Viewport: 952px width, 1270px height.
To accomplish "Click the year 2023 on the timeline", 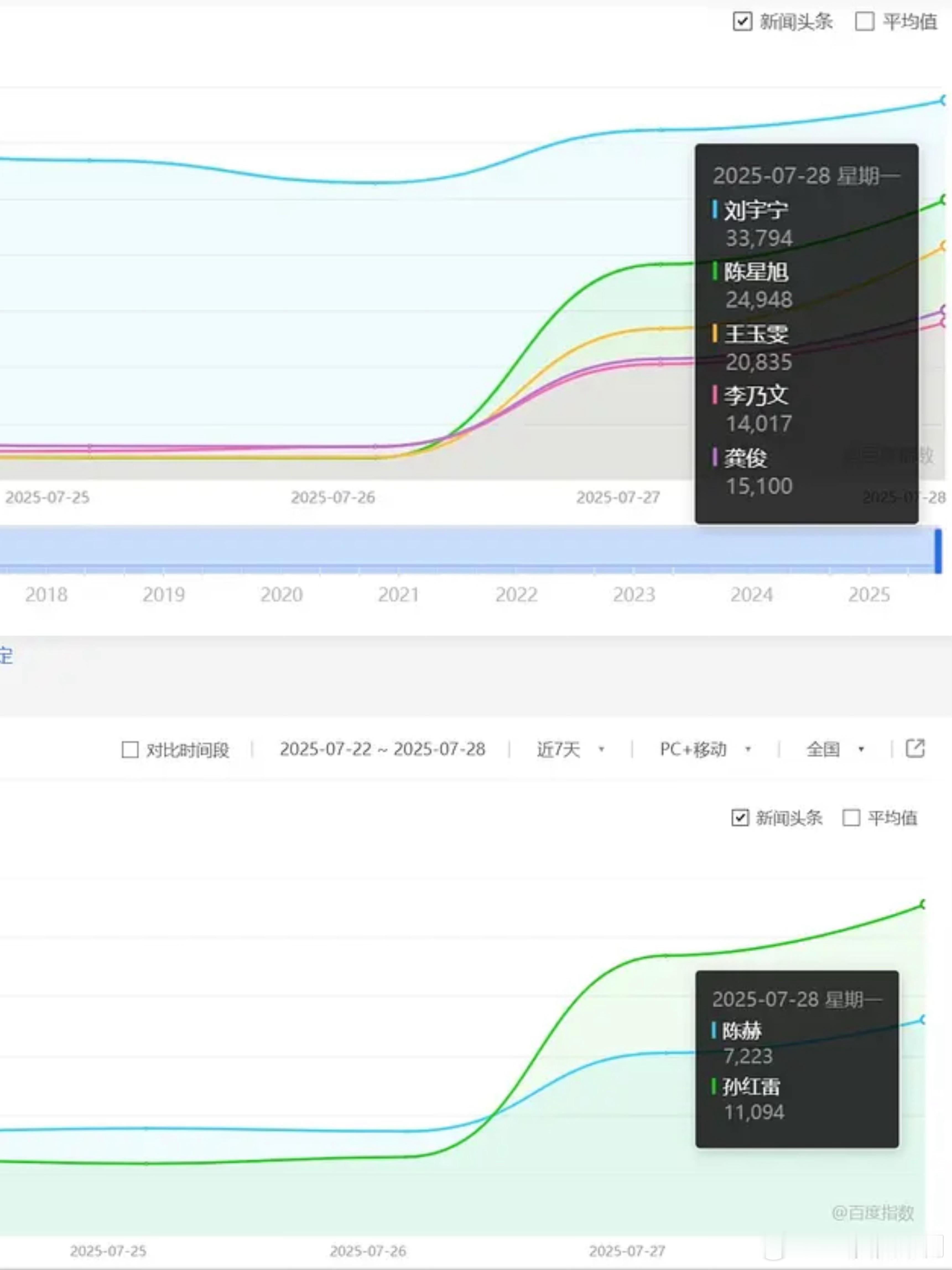I will click(634, 595).
